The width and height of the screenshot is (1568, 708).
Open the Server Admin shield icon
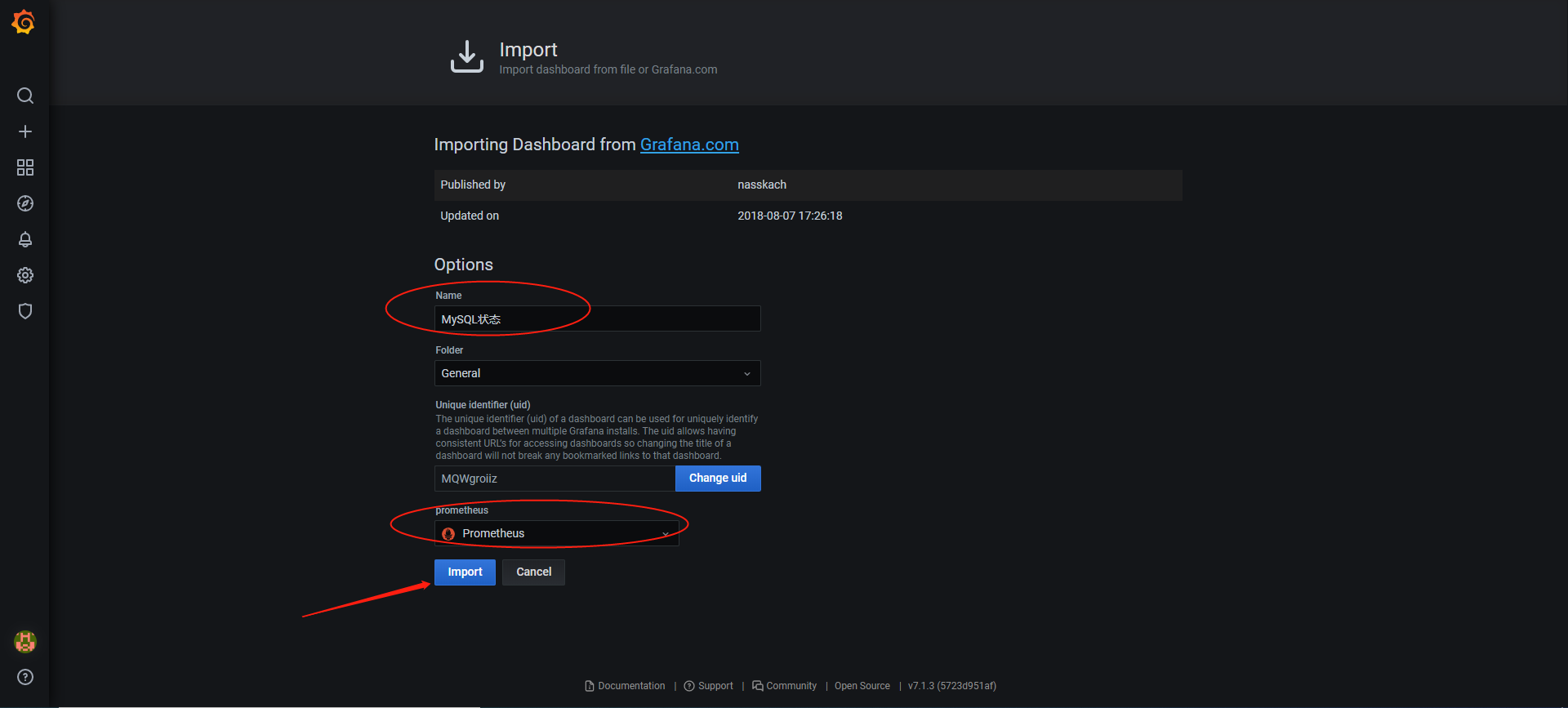(25, 311)
